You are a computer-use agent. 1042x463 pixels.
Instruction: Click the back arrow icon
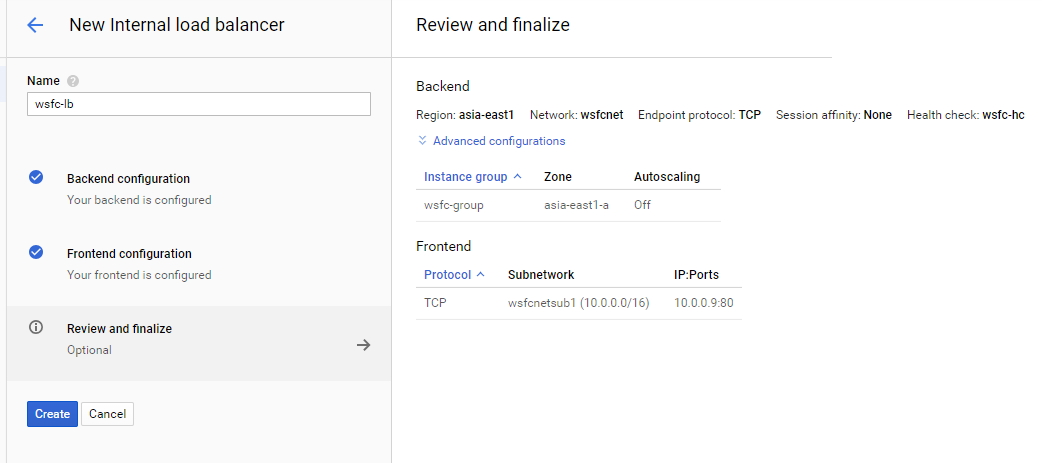[x=35, y=26]
